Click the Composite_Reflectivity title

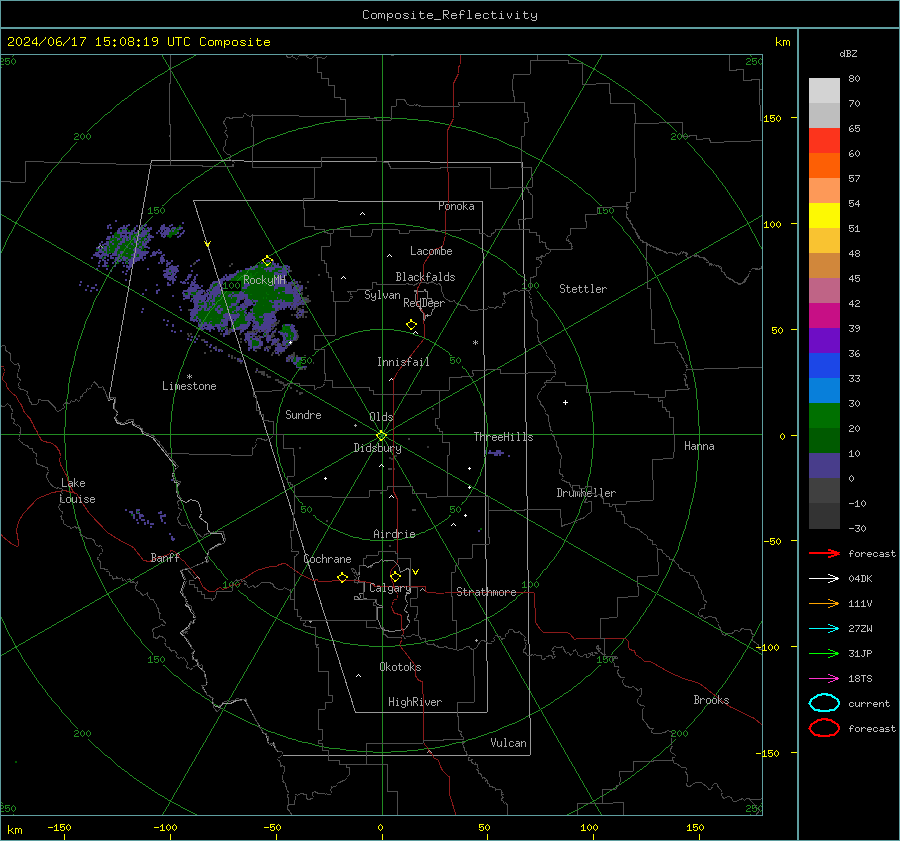tap(450, 15)
